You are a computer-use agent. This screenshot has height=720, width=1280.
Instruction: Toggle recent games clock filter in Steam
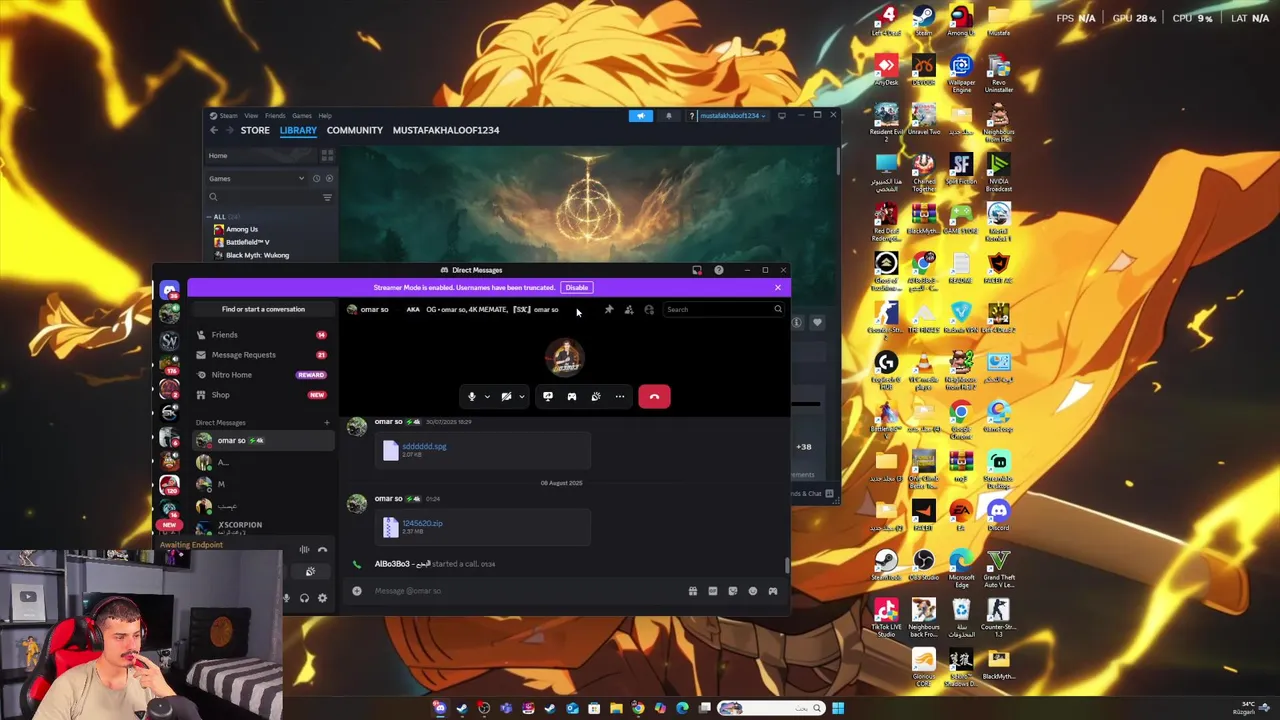316,179
